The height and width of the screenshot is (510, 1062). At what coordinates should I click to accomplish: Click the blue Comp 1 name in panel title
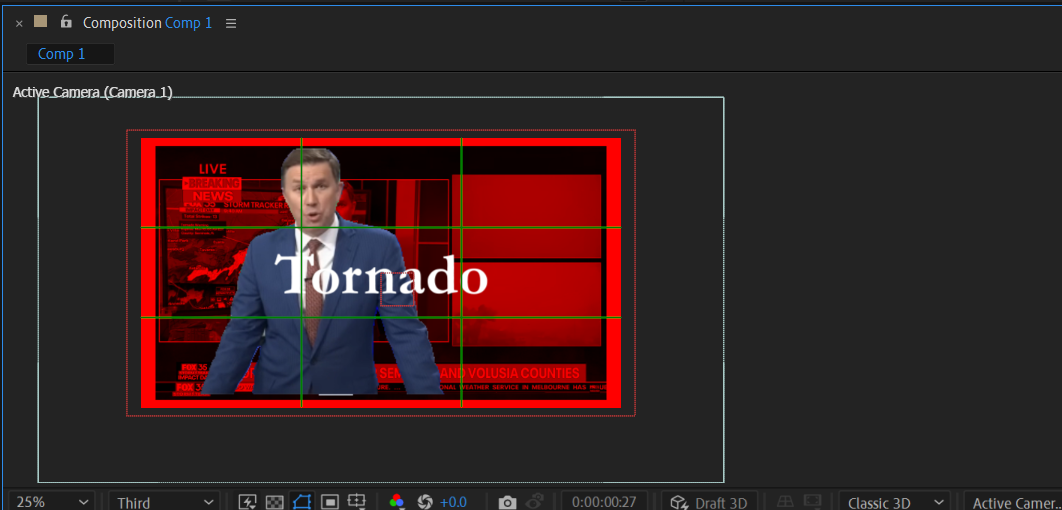pyautogui.click(x=188, y=23)
